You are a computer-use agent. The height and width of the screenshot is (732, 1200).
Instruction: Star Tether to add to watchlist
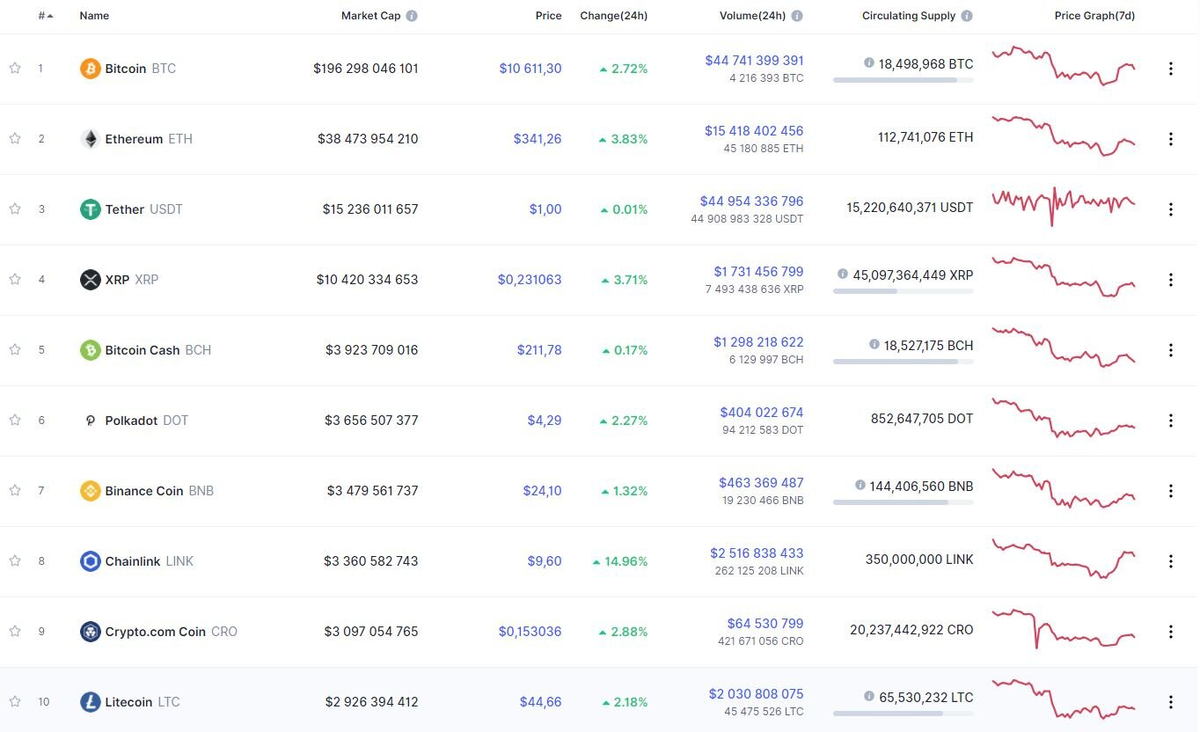(15, 209)
